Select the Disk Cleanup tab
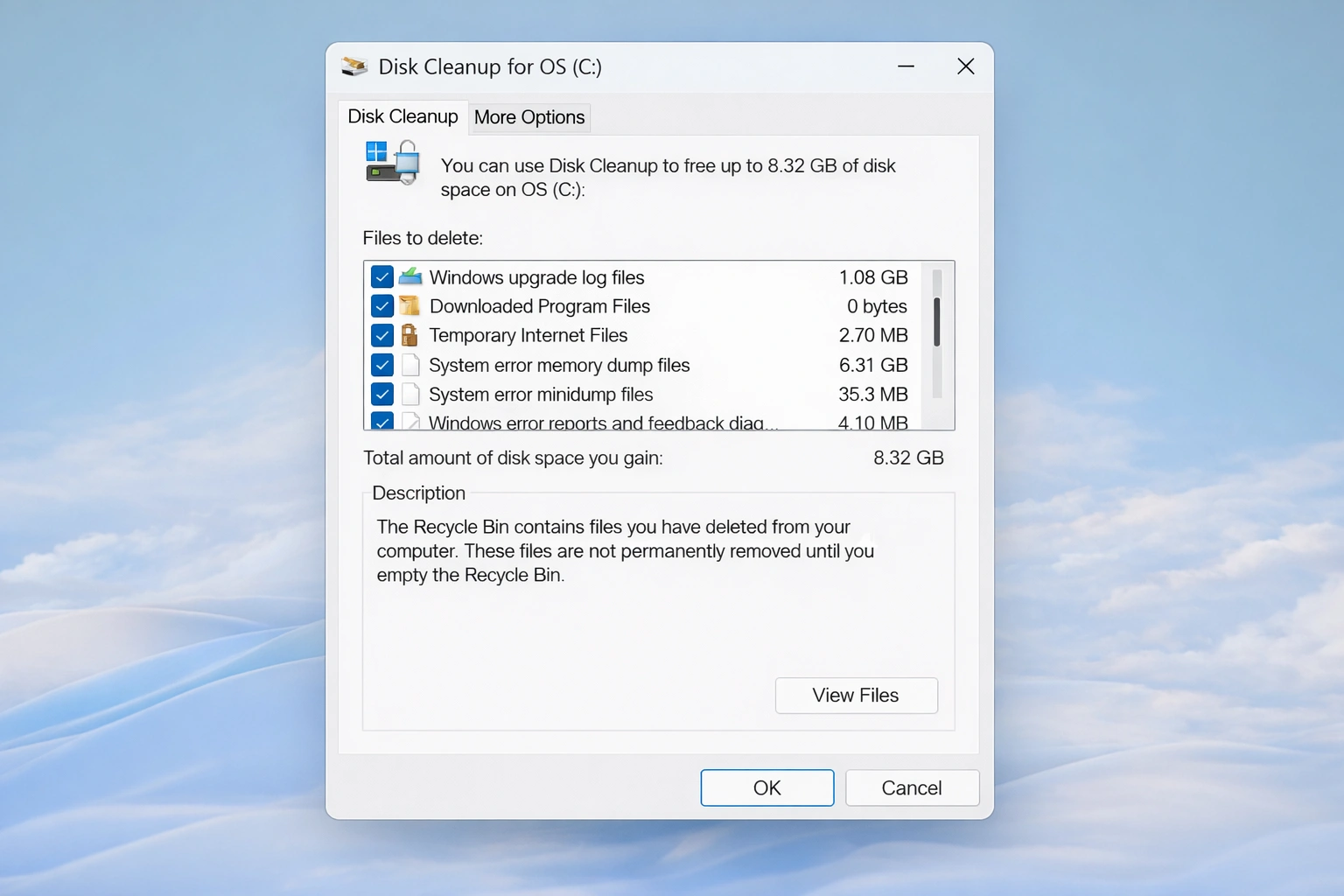 403,115
